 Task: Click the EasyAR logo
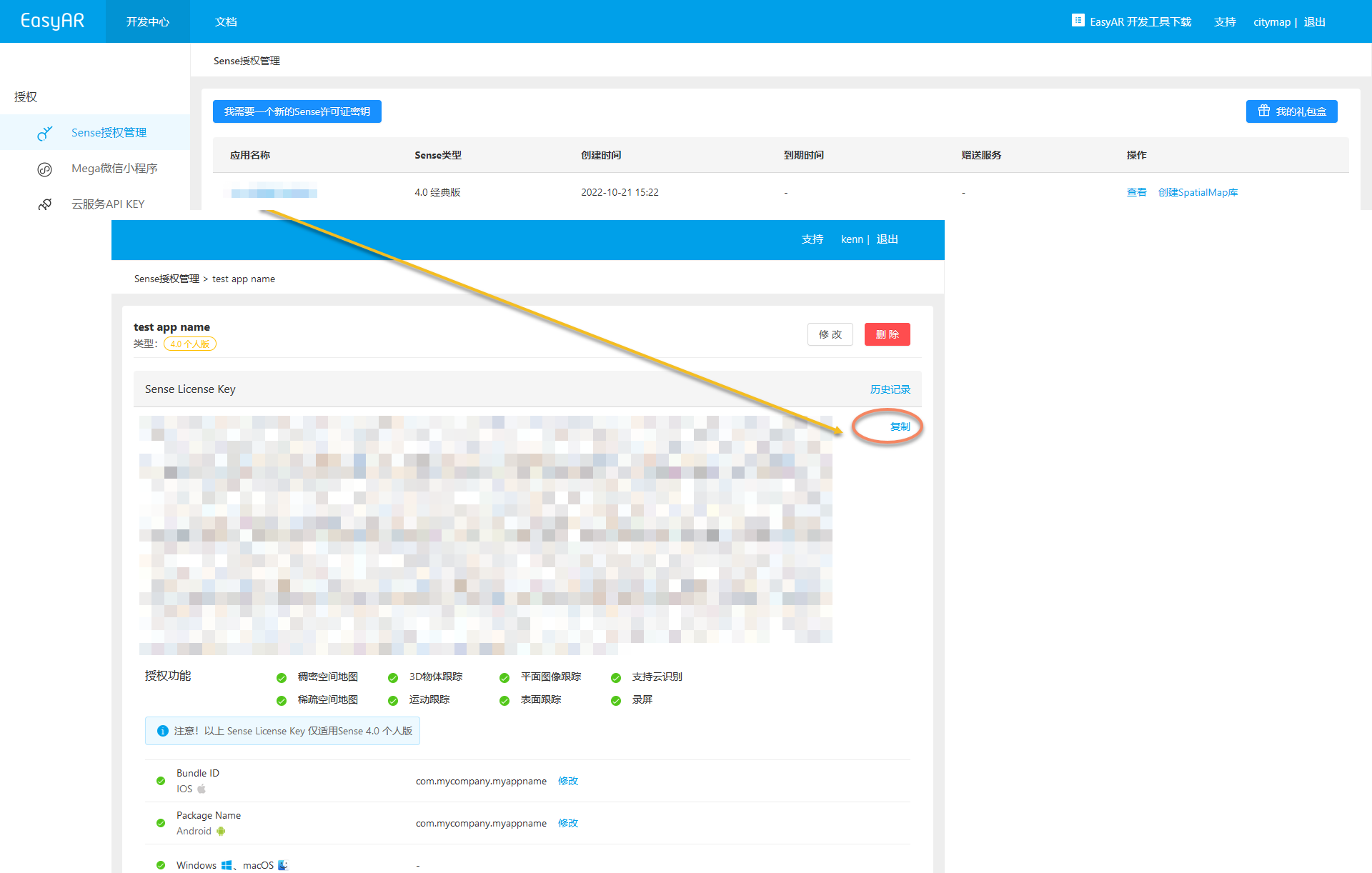pyautogui.click(x=52, y=21)
